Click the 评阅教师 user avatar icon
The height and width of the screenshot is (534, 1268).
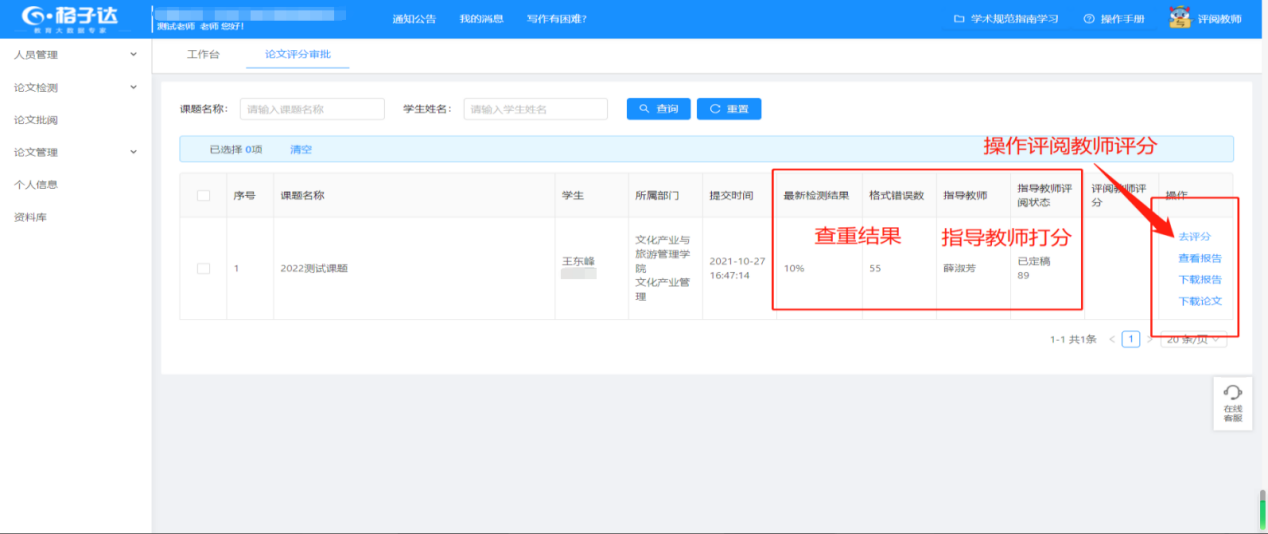coord(1180,18)
